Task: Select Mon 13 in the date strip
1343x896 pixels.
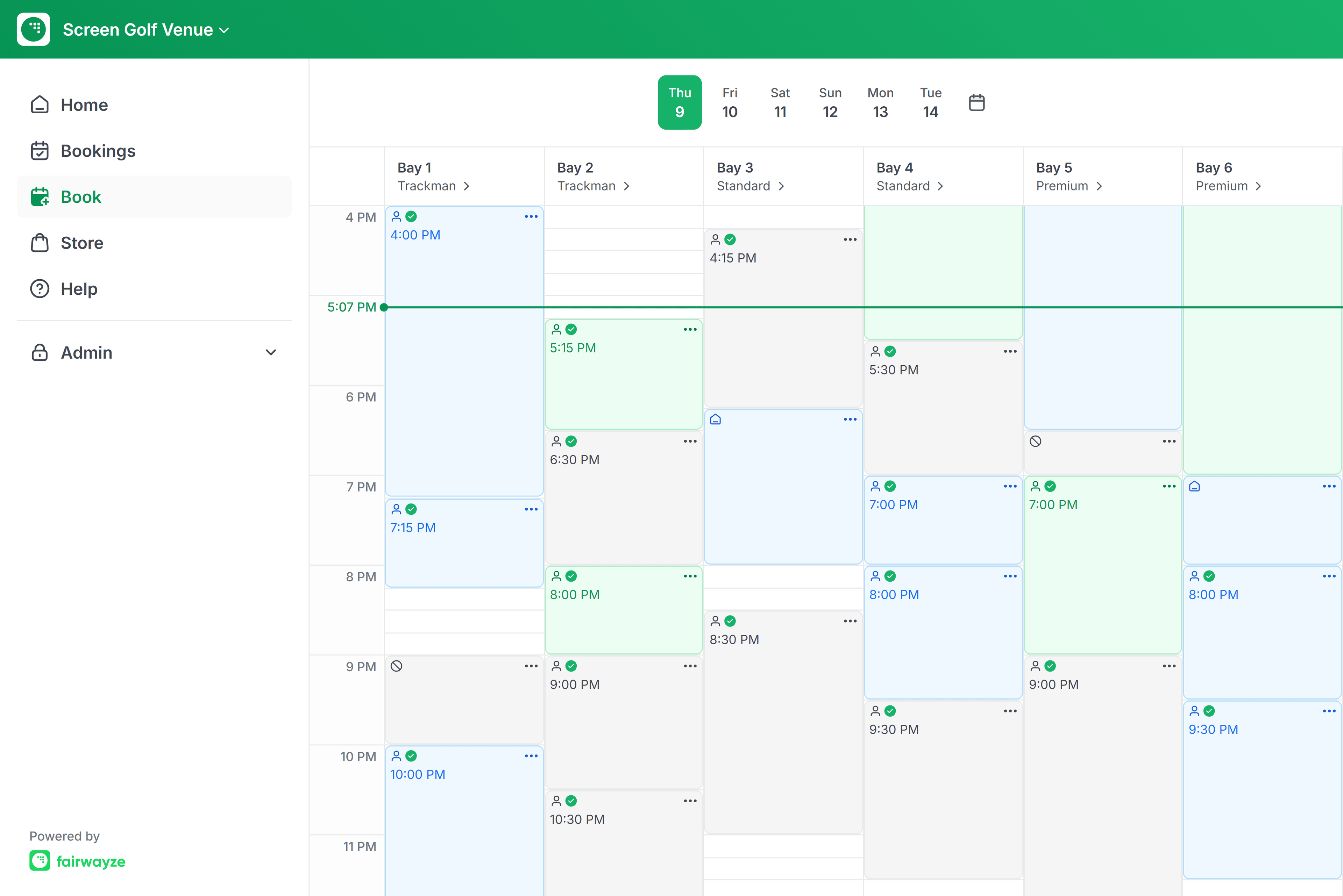Action: click(880, 103)
